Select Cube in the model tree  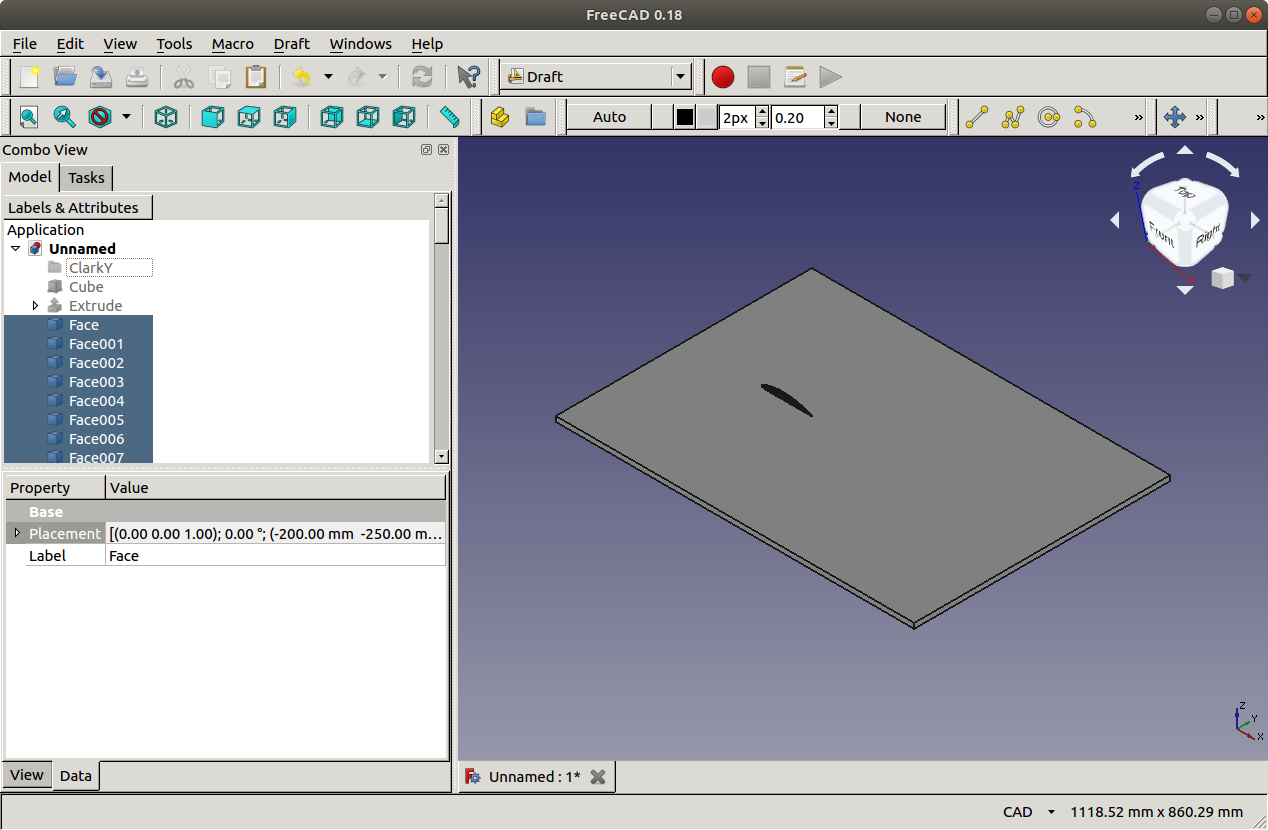[x=86, y=287]
